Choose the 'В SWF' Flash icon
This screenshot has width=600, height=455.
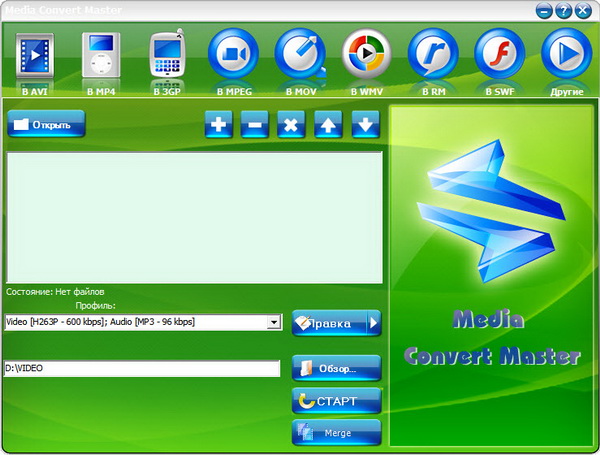coord(500,54)
